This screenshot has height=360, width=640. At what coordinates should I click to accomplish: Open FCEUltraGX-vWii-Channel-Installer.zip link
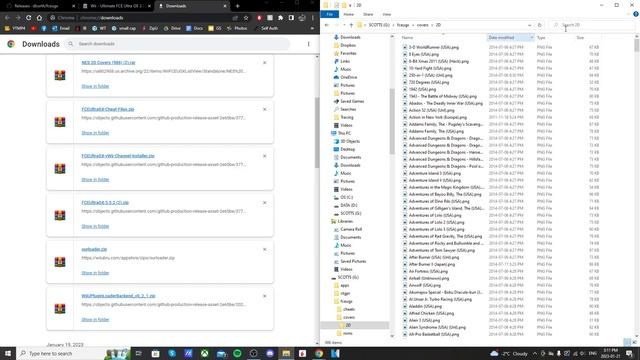tap(118, 156)
